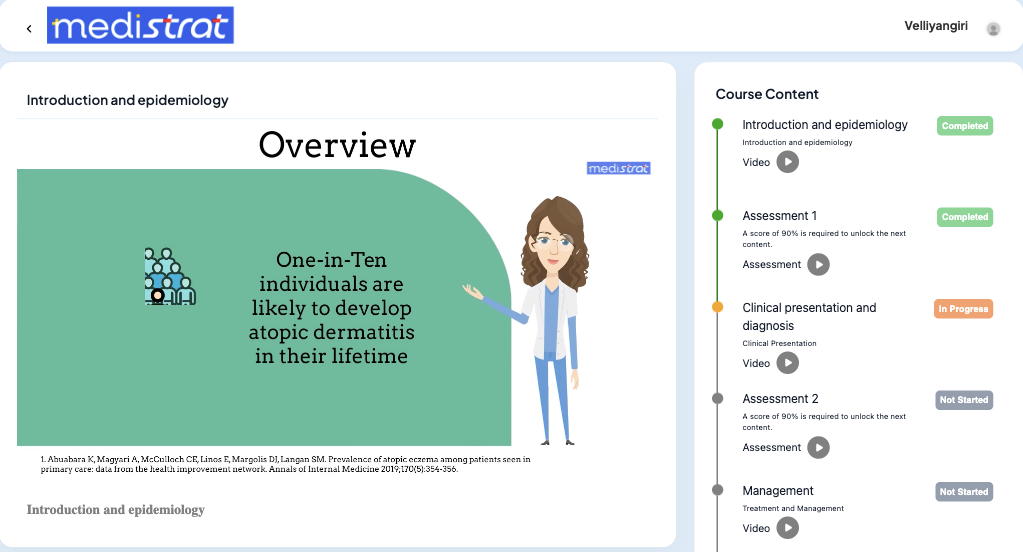Click Not Started badge for Assessment 2
The image size is (1023, 552).
tap(963, 400)
